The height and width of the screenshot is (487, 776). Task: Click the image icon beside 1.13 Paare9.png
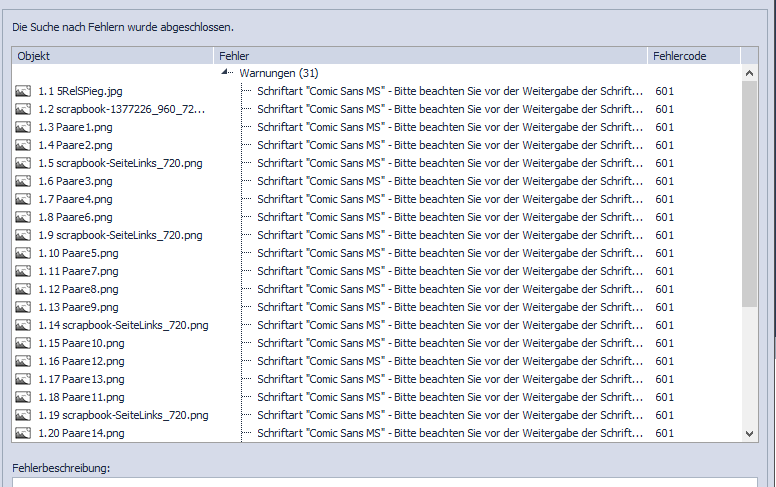point(23,307)
